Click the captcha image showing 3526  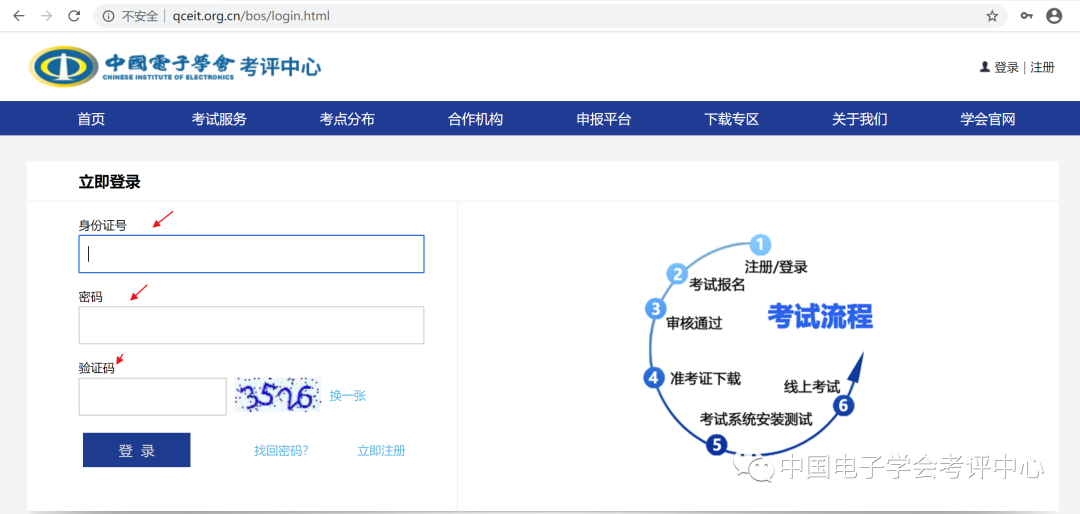tap(278, 395)
